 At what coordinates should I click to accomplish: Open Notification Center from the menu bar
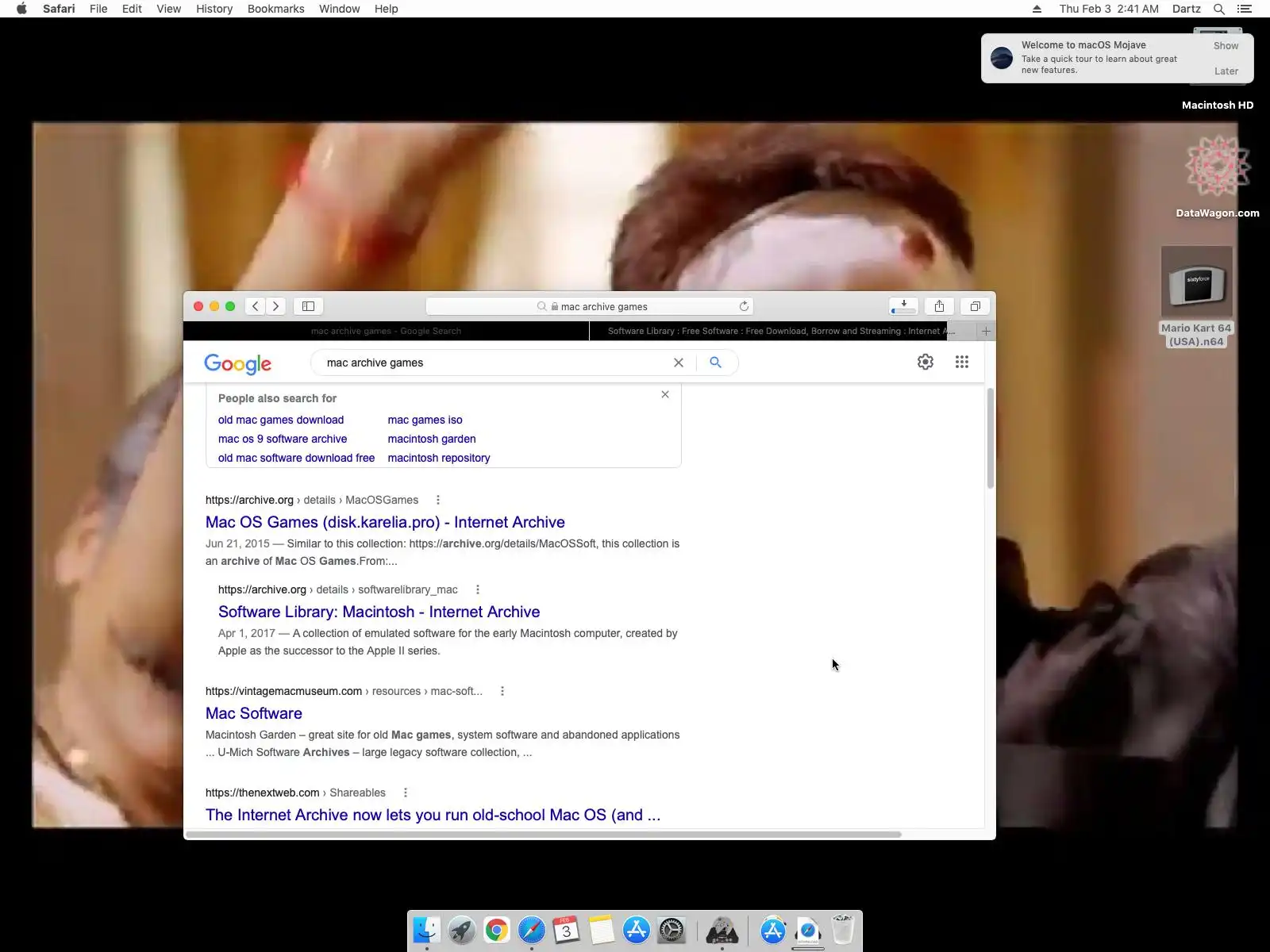[1245, 9]
